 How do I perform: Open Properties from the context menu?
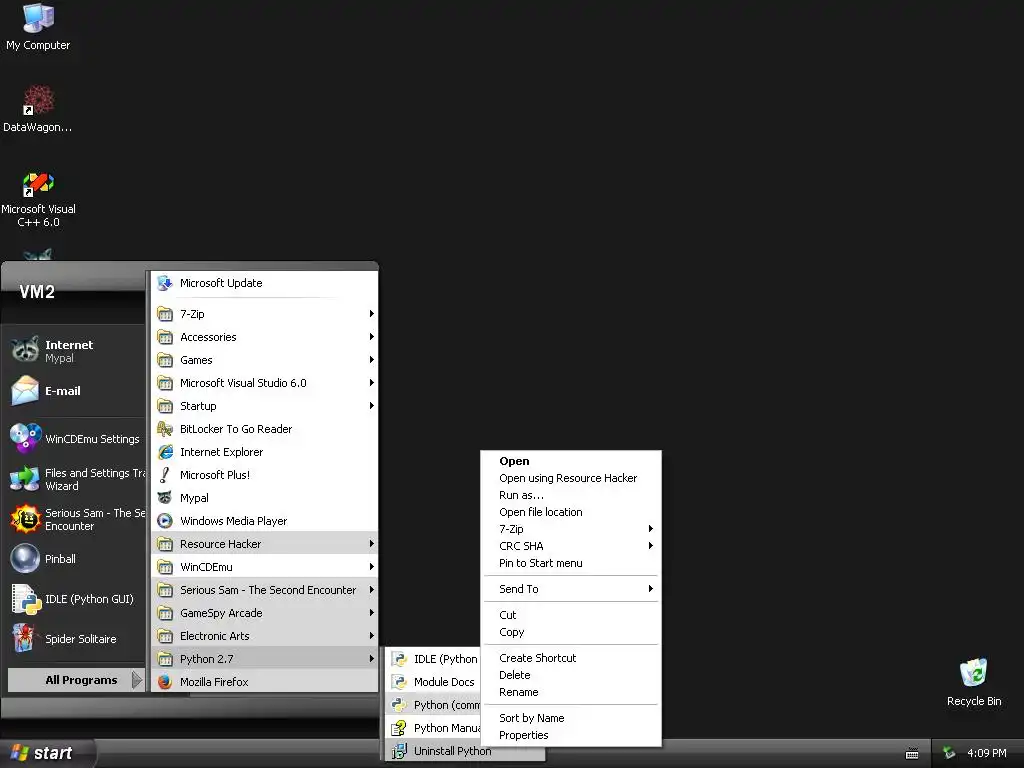(x=571, y=735)
